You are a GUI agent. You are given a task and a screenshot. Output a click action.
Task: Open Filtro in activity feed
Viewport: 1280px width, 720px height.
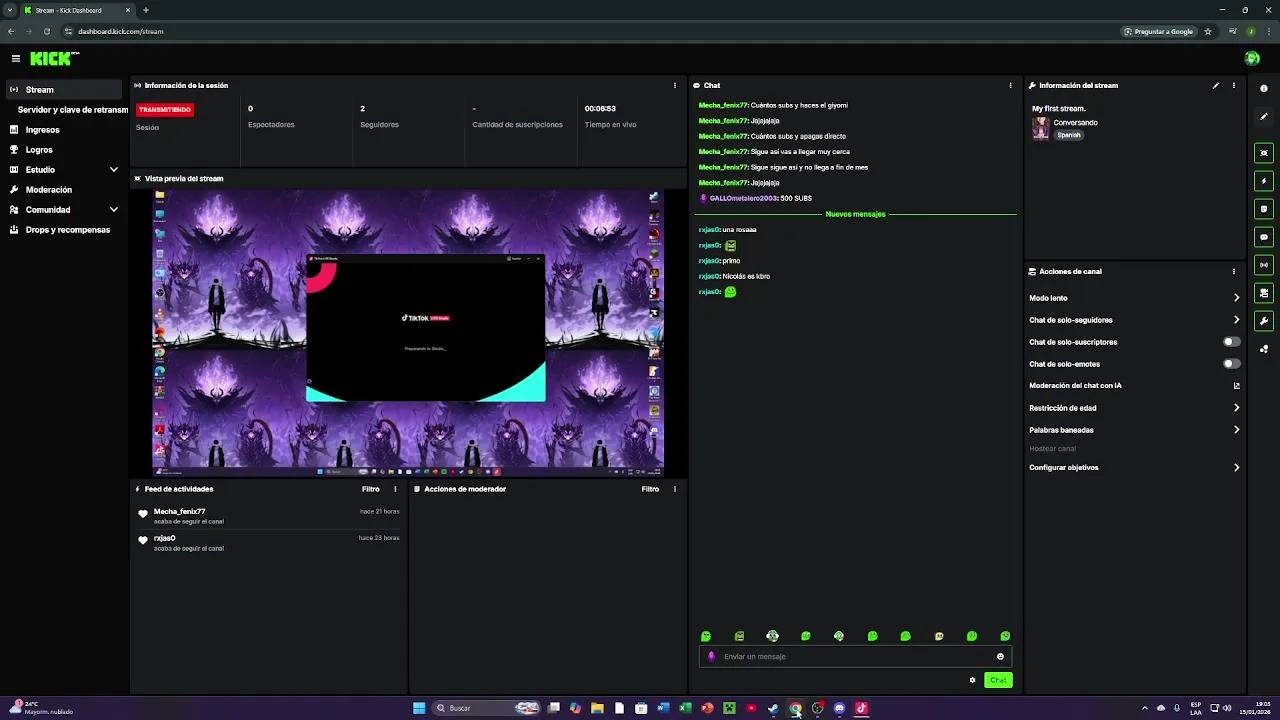pyautogui.click(x=371, y=490)
